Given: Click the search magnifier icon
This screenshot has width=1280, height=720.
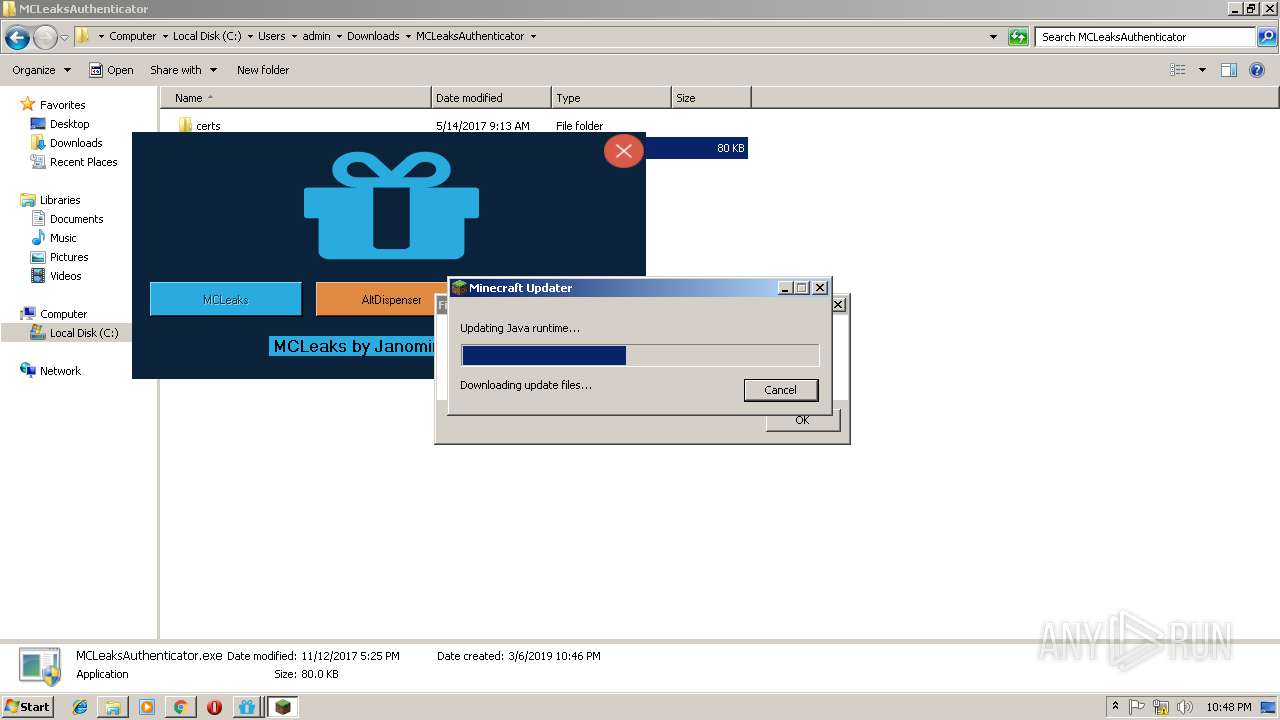Looking at the screenshot, I should coord(1266,37).
